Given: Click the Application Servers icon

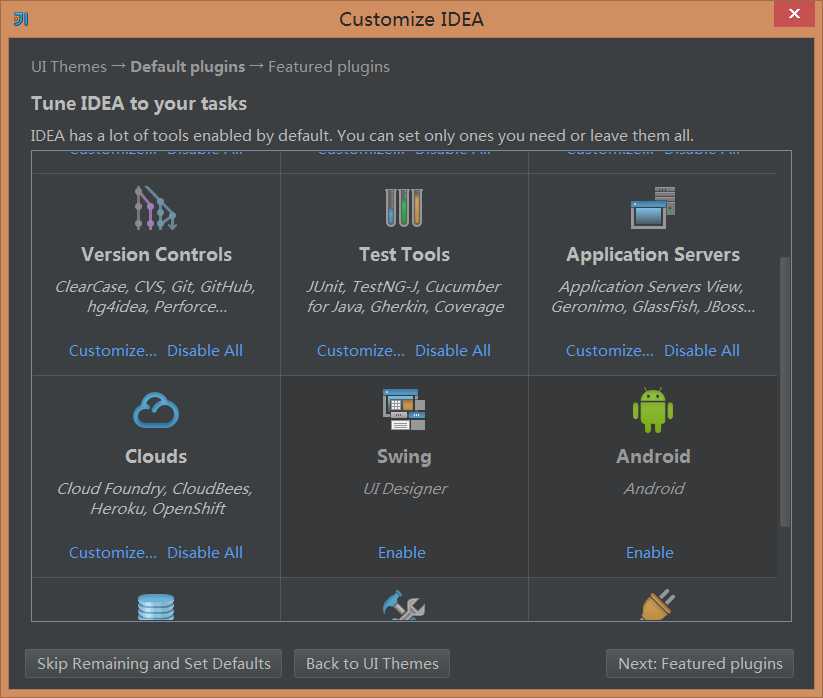Looking at the screenshot, I should pos(653,208).
